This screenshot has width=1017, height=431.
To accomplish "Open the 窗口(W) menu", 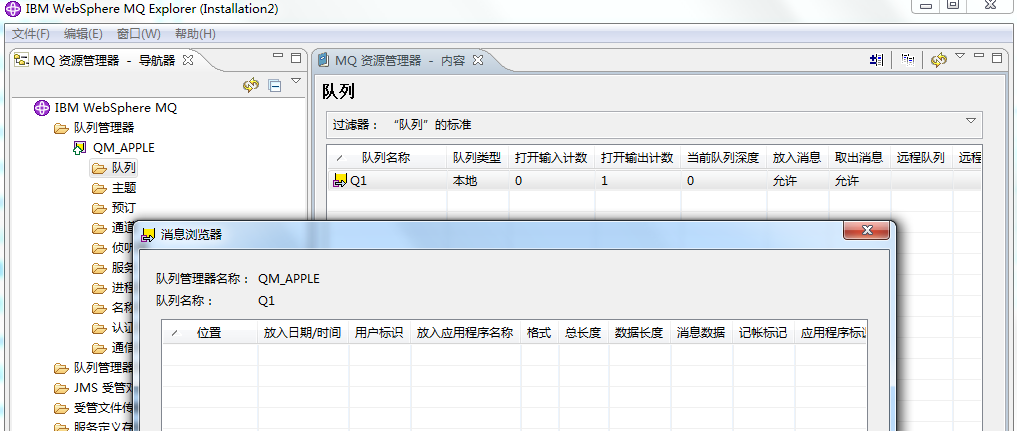I will point(138,34).
